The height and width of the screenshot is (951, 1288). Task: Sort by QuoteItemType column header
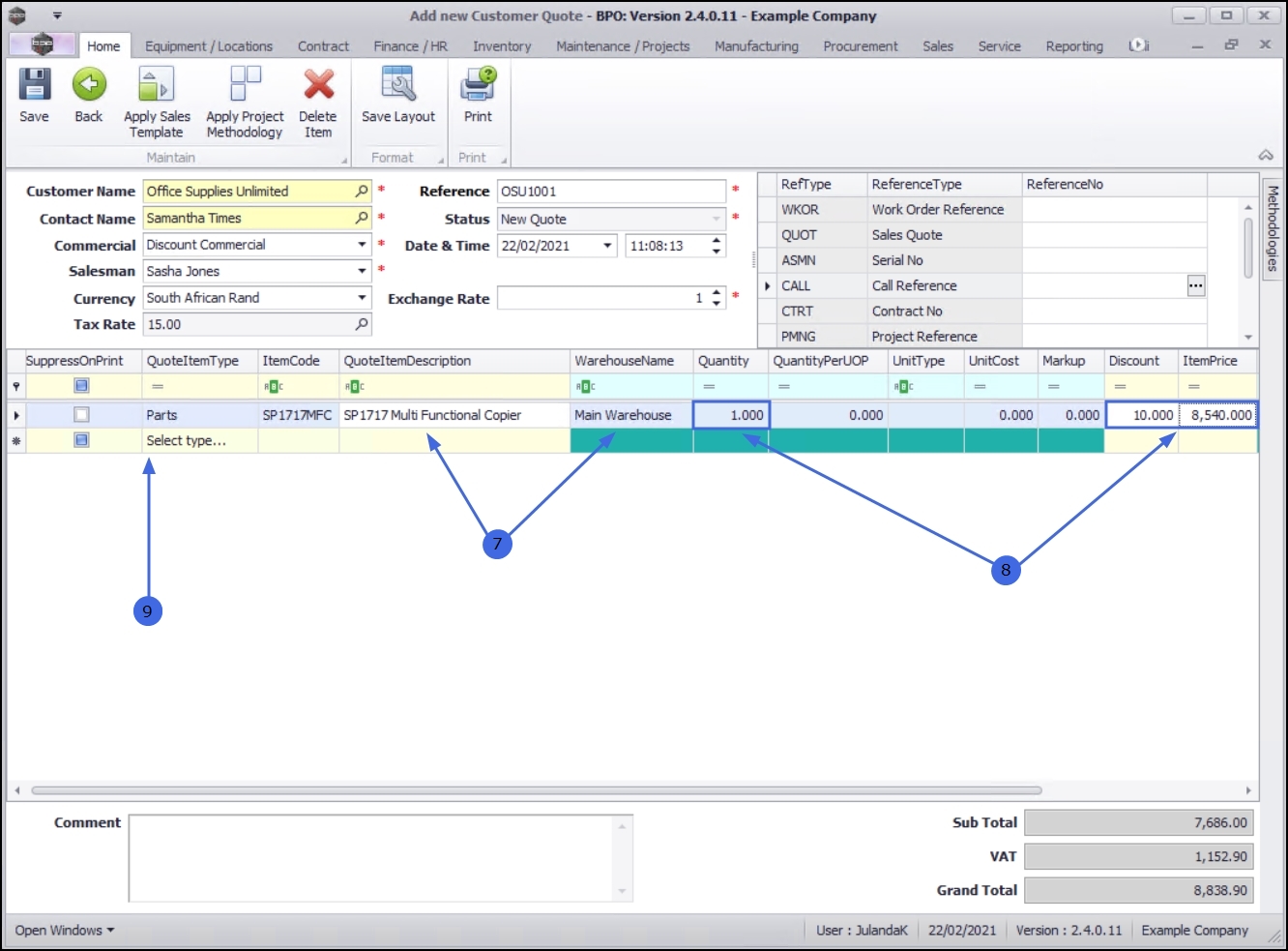point(200,361)
